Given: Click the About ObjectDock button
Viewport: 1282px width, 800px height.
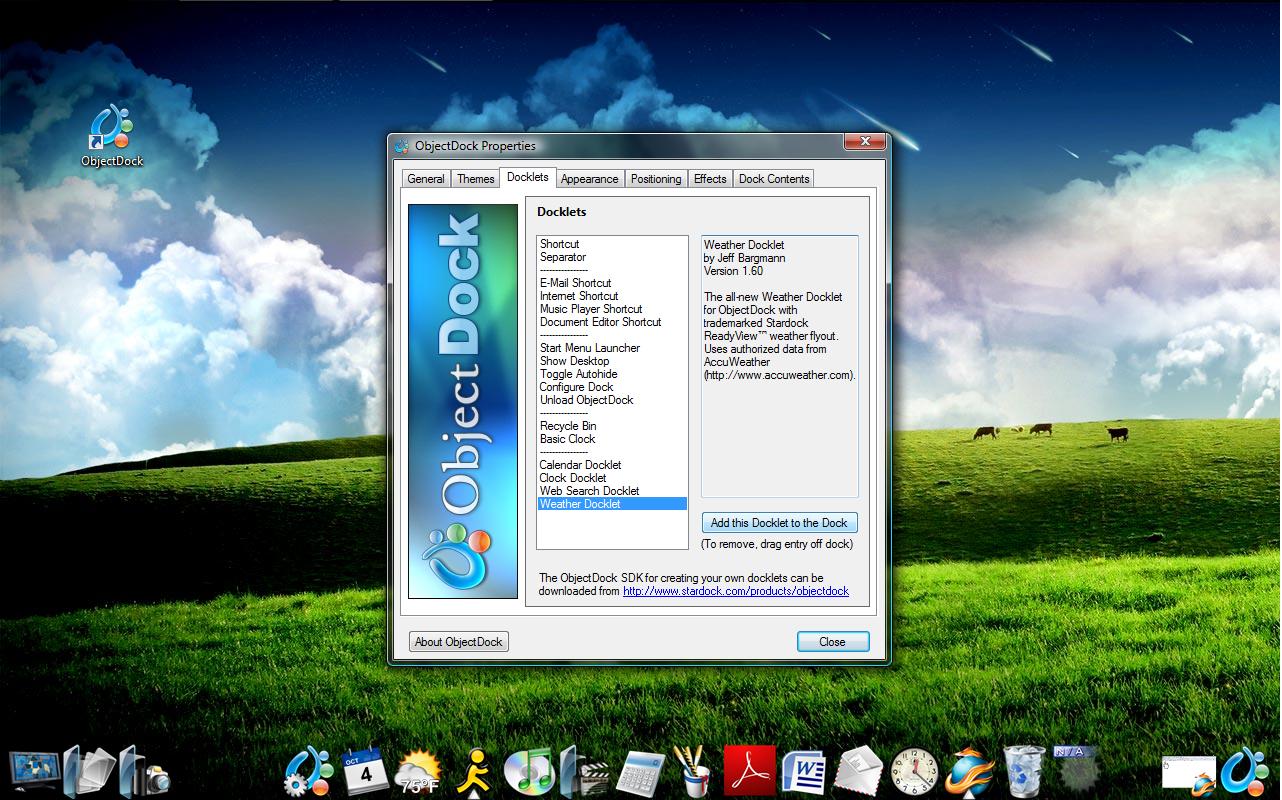Looking at the screenshot, I should 459,642.
